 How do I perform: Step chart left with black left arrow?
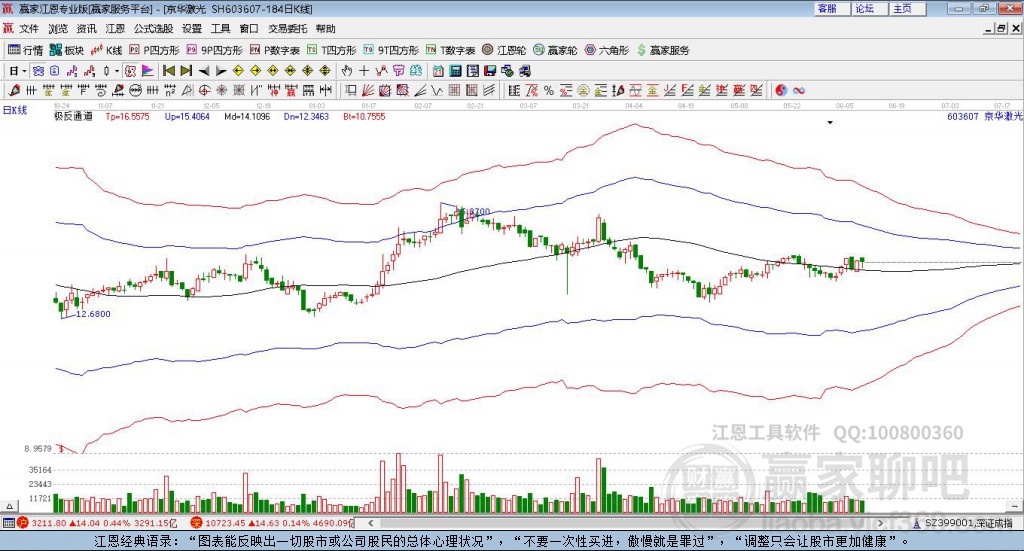pos(204,71)
